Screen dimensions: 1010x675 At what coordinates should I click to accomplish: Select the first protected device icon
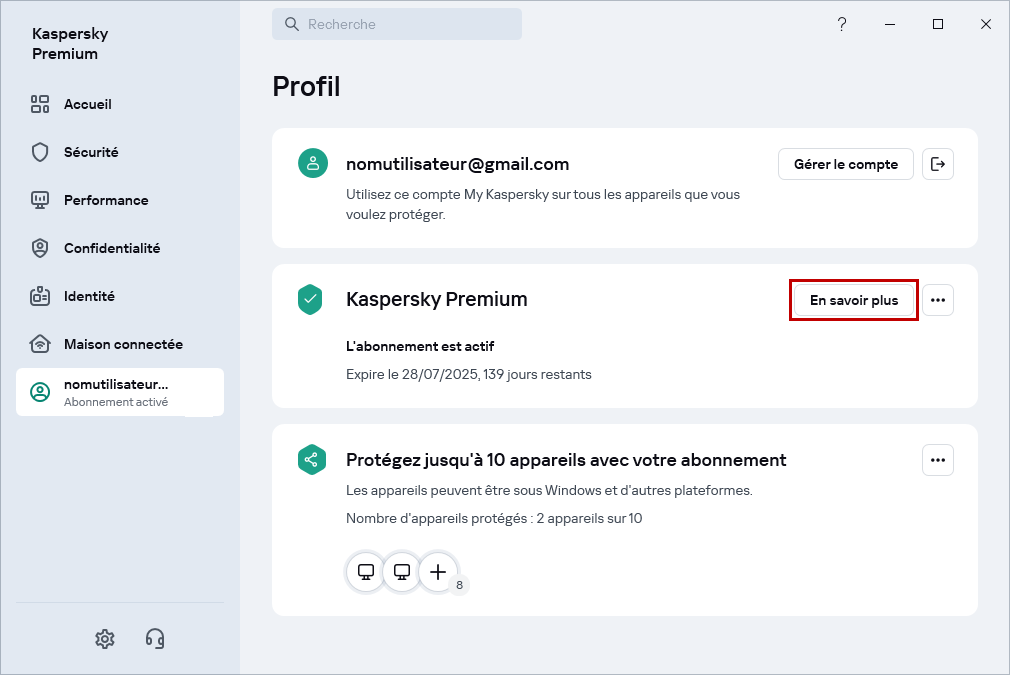pyautogui.click(x=366, y=572)
